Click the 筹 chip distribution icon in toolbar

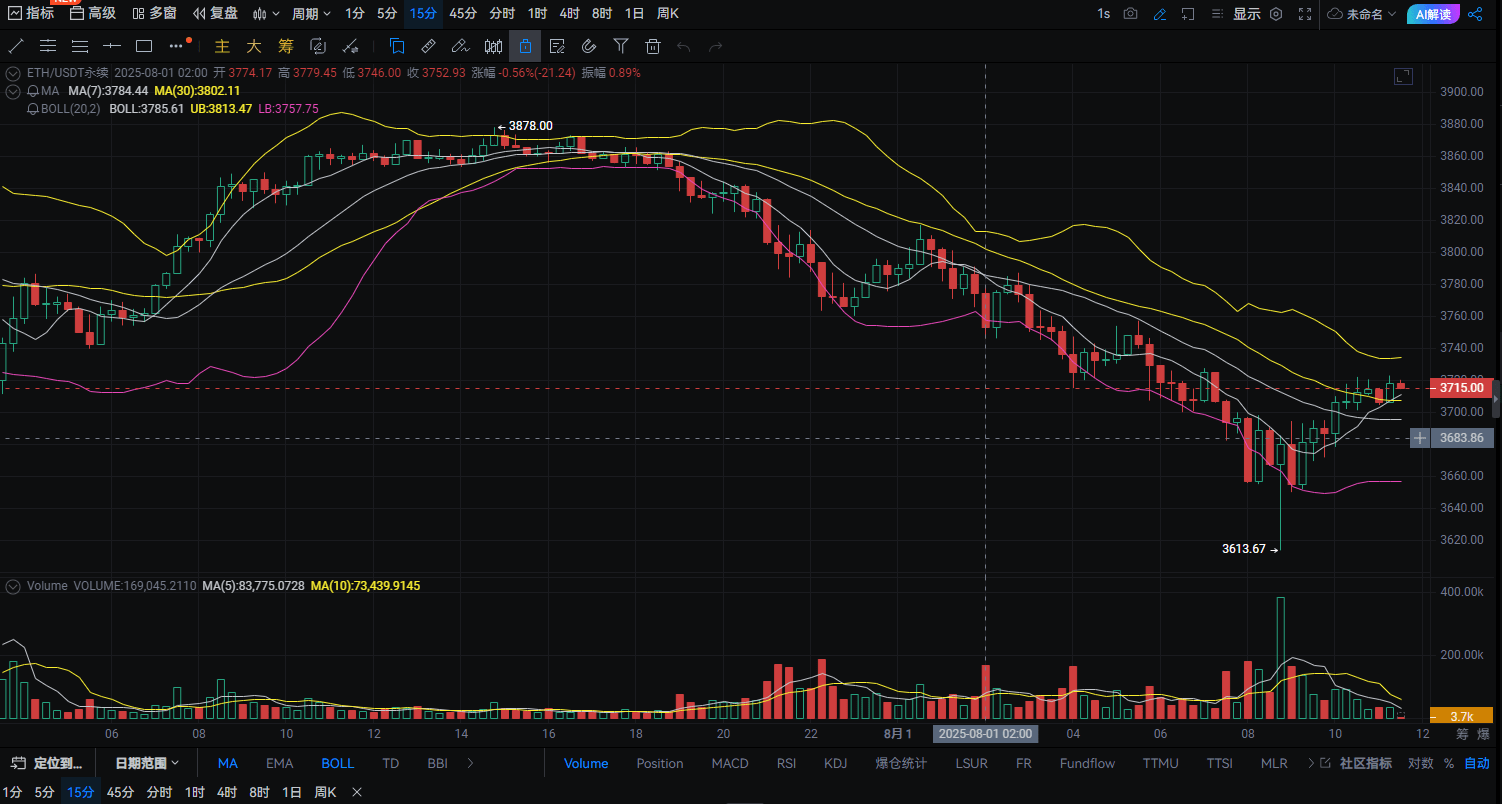coord(286,46)
